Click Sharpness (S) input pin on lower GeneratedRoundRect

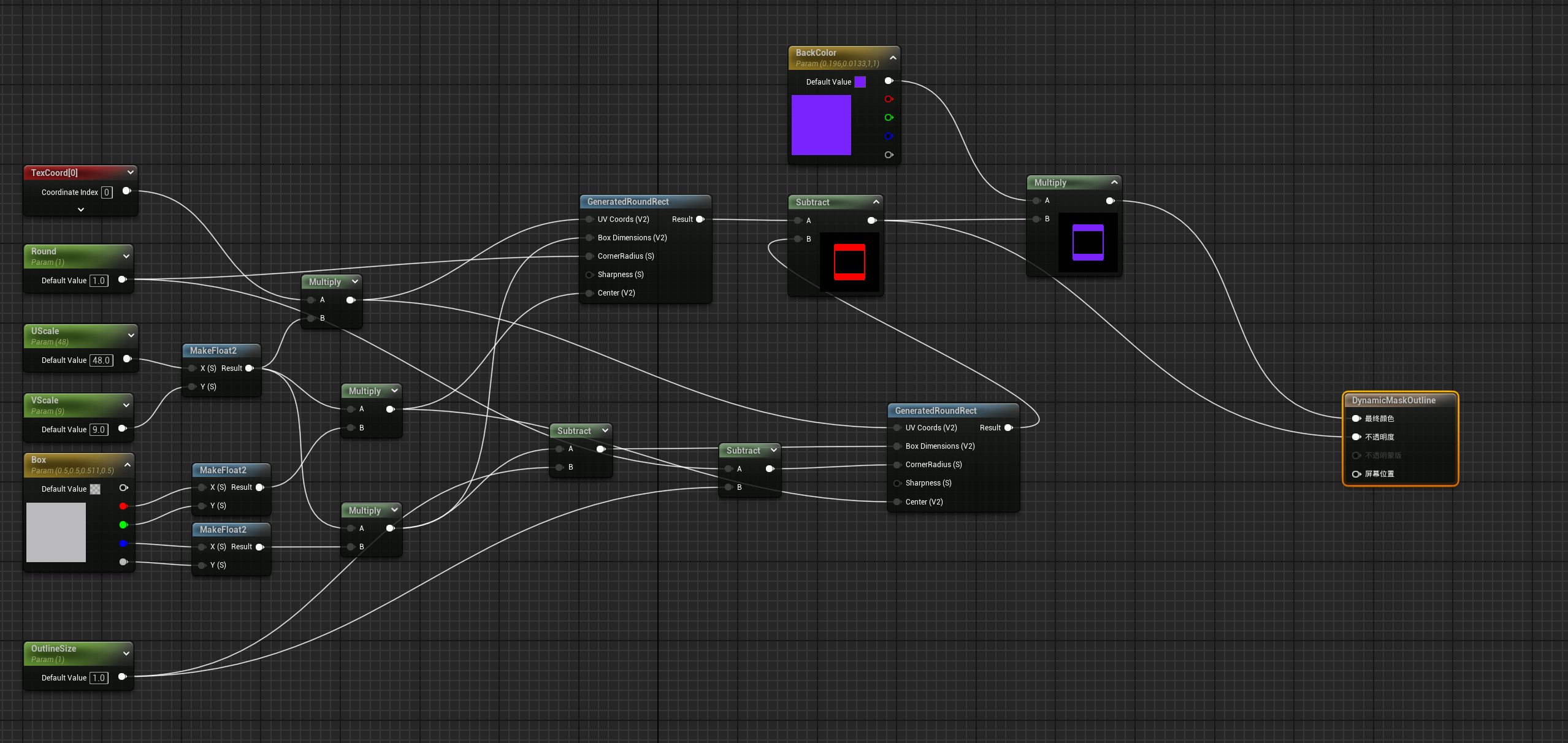click(897, 484)
